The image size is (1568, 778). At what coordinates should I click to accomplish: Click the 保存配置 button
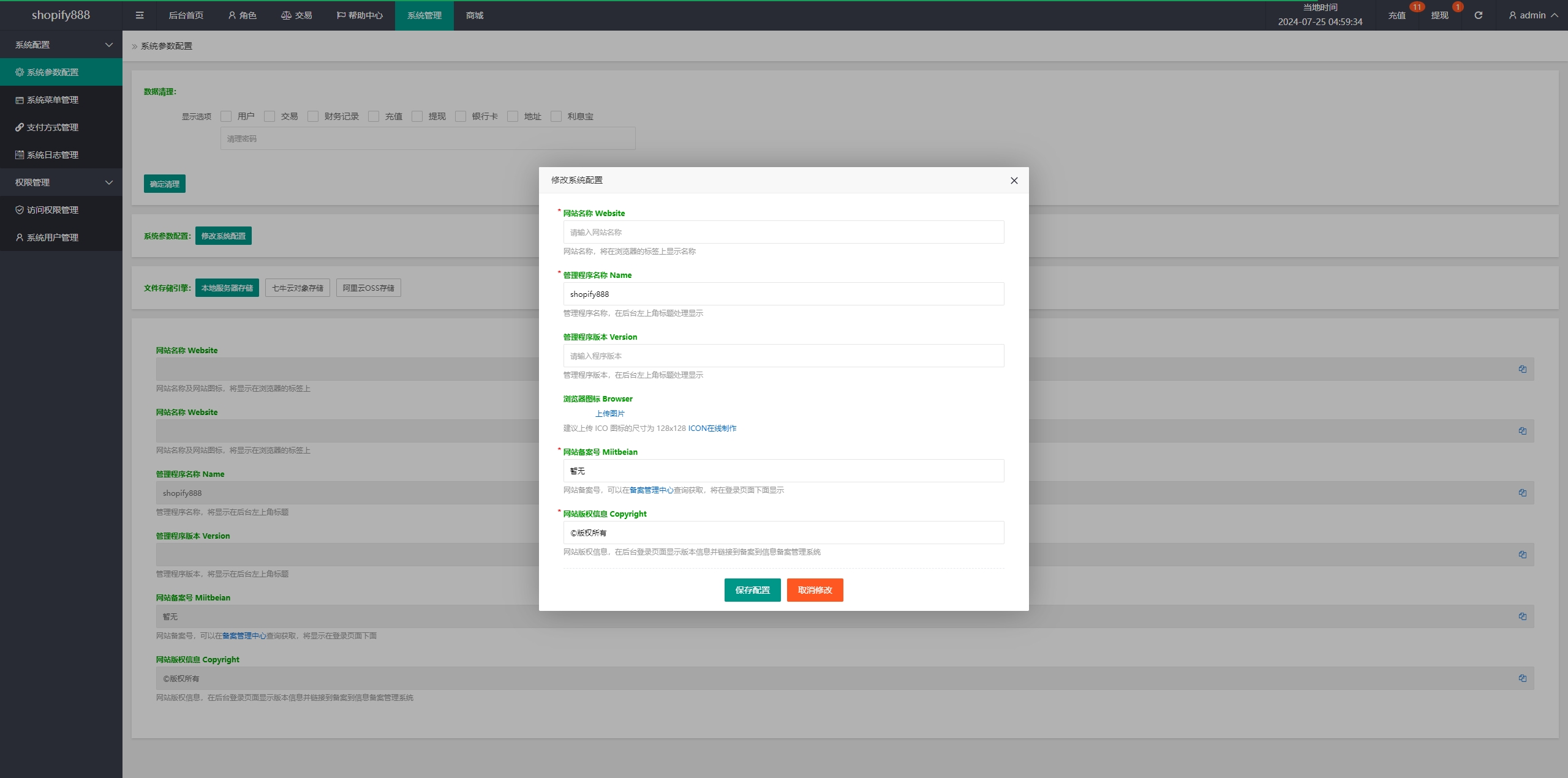pyautogui.click(x=752, y=590)
